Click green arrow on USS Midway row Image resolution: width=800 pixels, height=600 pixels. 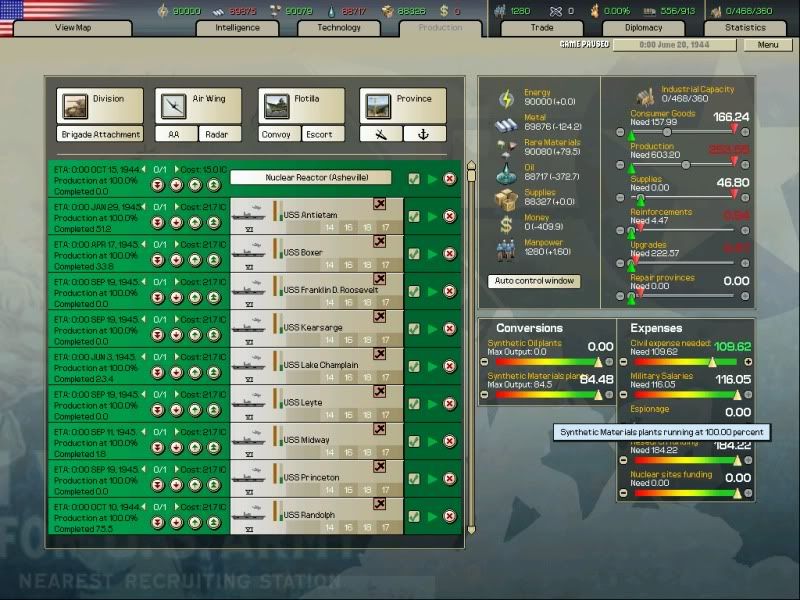[x=432, y=442]
